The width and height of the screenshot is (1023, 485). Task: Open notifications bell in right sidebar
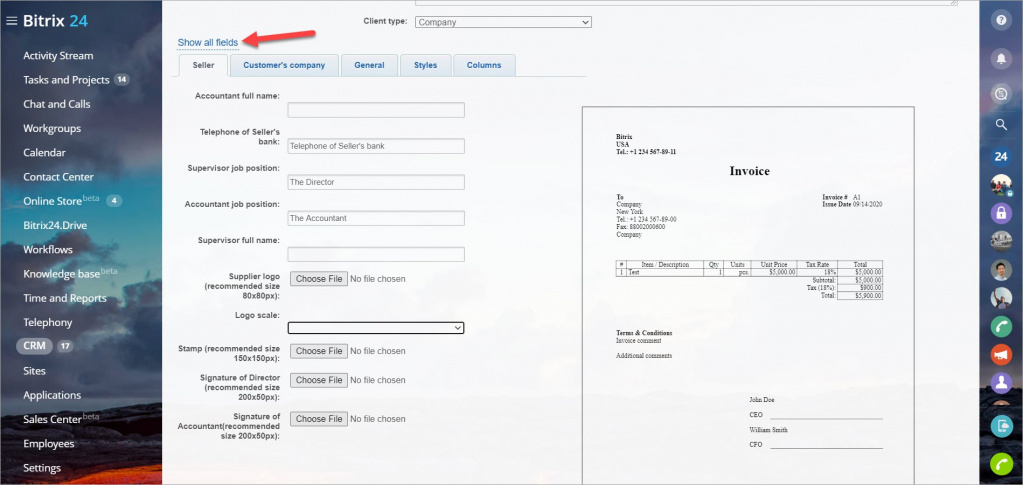1001,59
